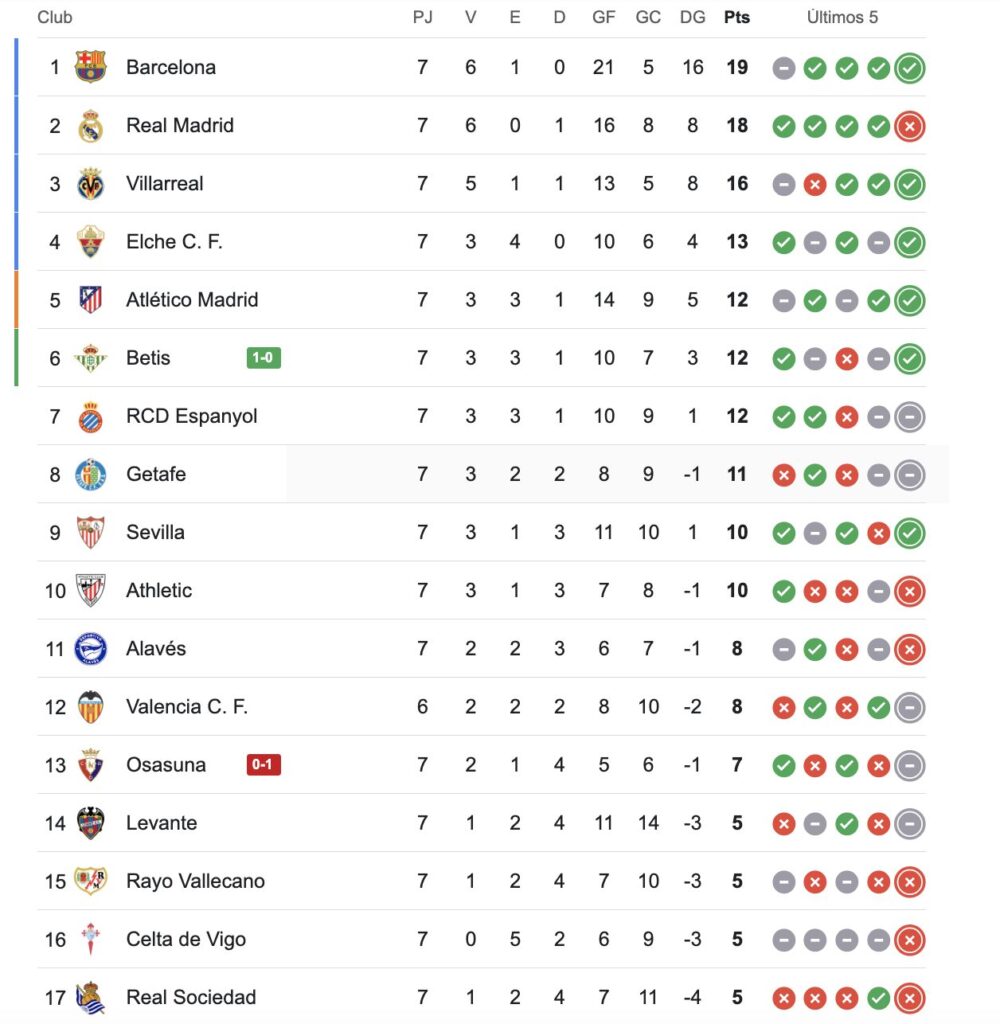Click the Últimos 5 column header
1000x1024 pixels.
tap(842, 18)
